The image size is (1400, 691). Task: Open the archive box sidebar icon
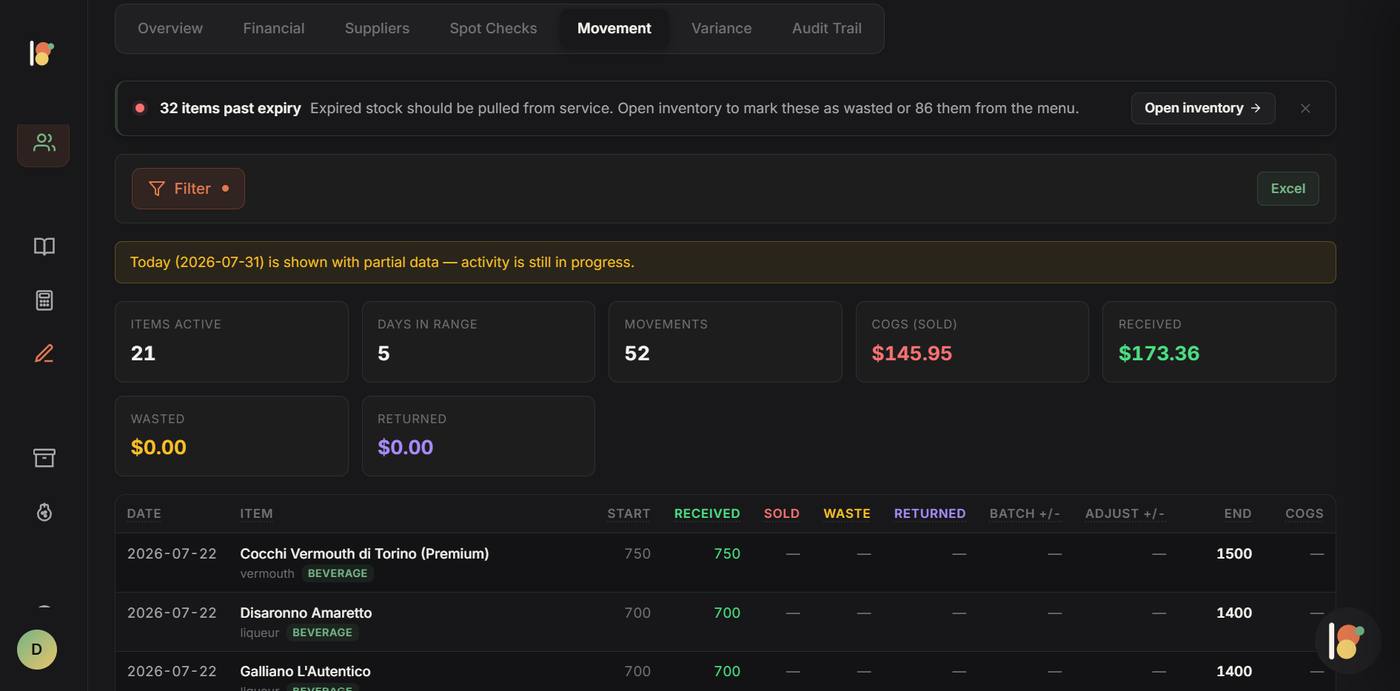44,457
